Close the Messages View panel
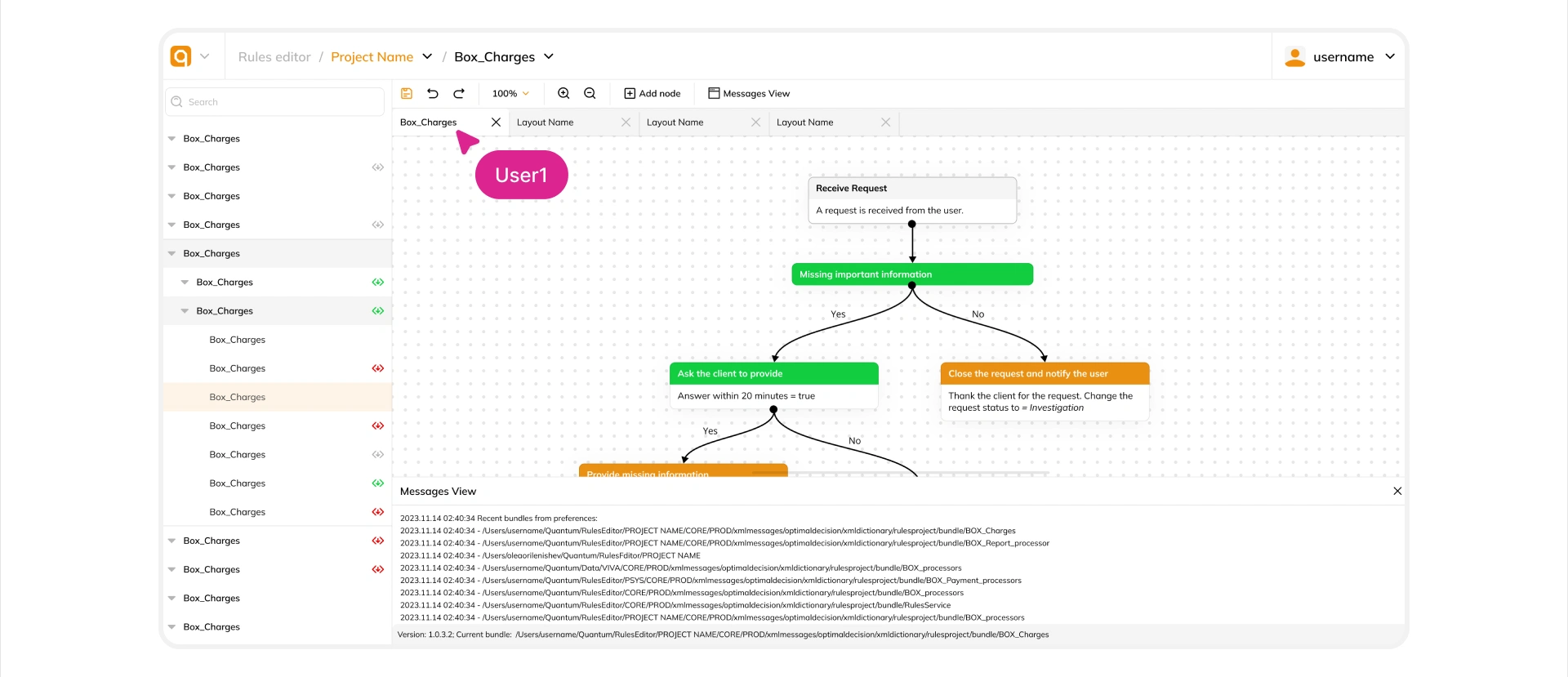Viewport: 1568px width, 677px height. [1397, 492]
